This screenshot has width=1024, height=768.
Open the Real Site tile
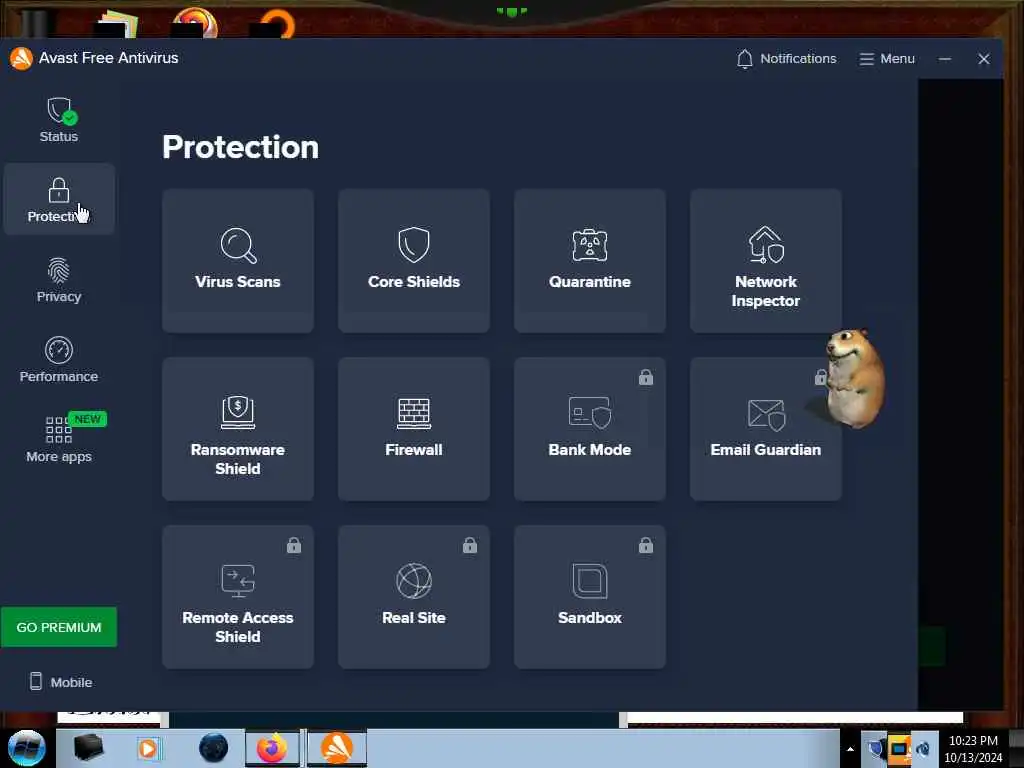(x=413, y=597)
